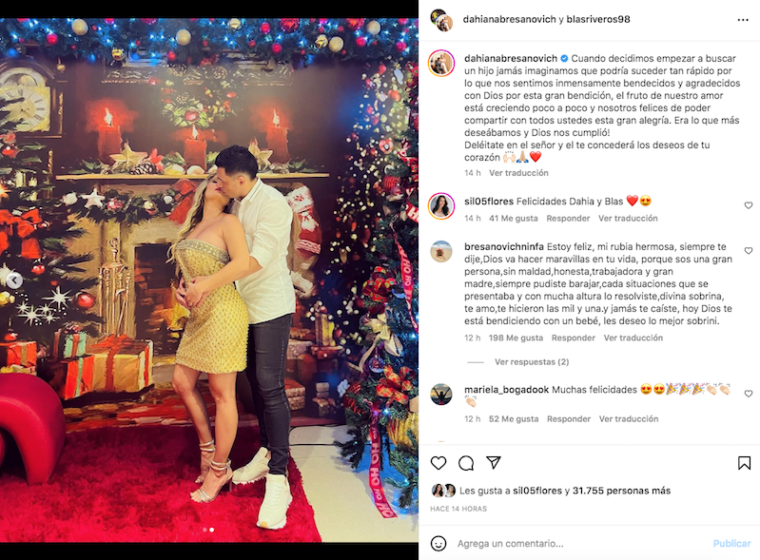View 31.755 personas más likes list
The width and height of the screenshot is (760, 560).
pos(621,491)
